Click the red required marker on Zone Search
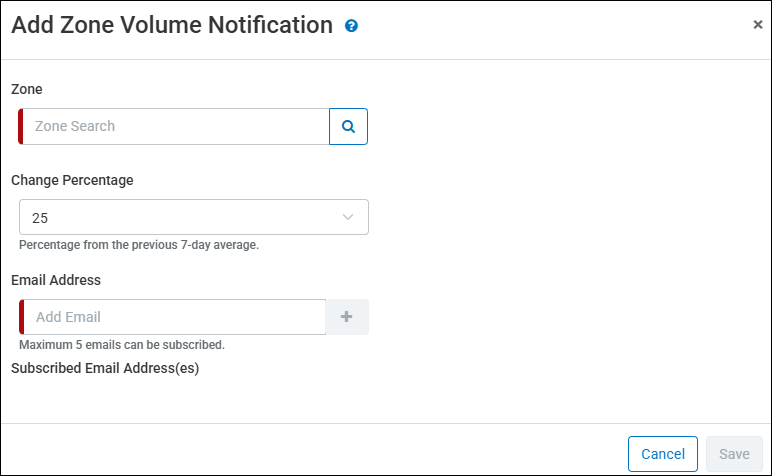The height and width of the screenshot is (476, 772). pos(21,126)
